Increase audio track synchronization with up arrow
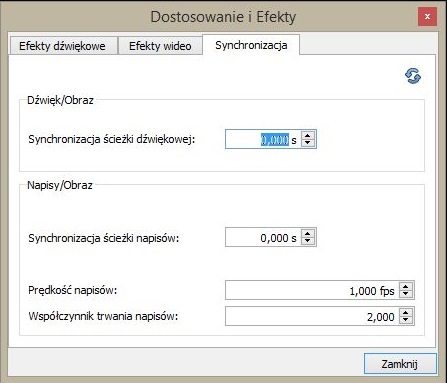Image resolution: width=447 pixels, height=383 pixels. point(308,135)
